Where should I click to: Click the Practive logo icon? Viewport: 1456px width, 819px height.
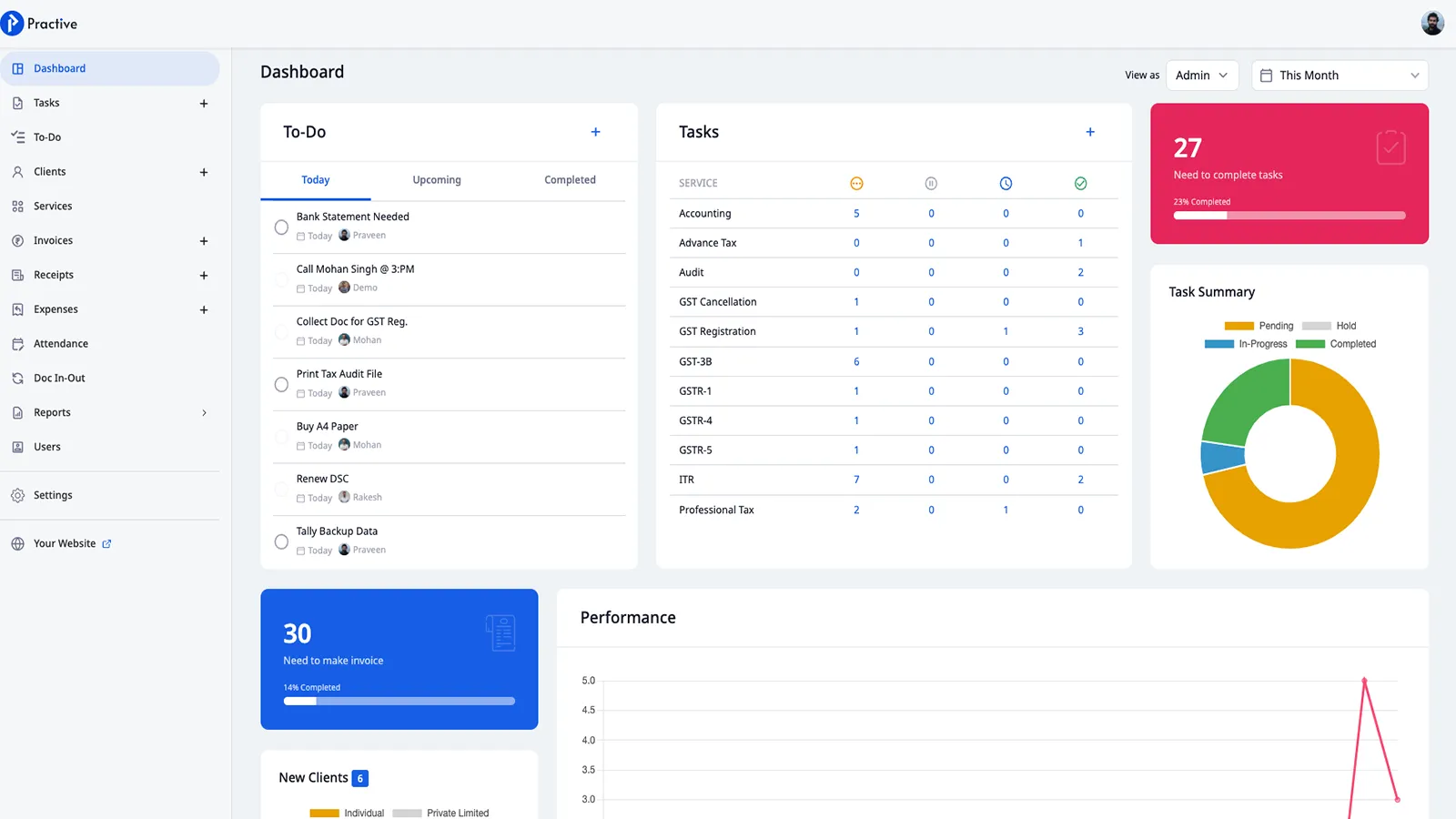click(x=12, y=24)
